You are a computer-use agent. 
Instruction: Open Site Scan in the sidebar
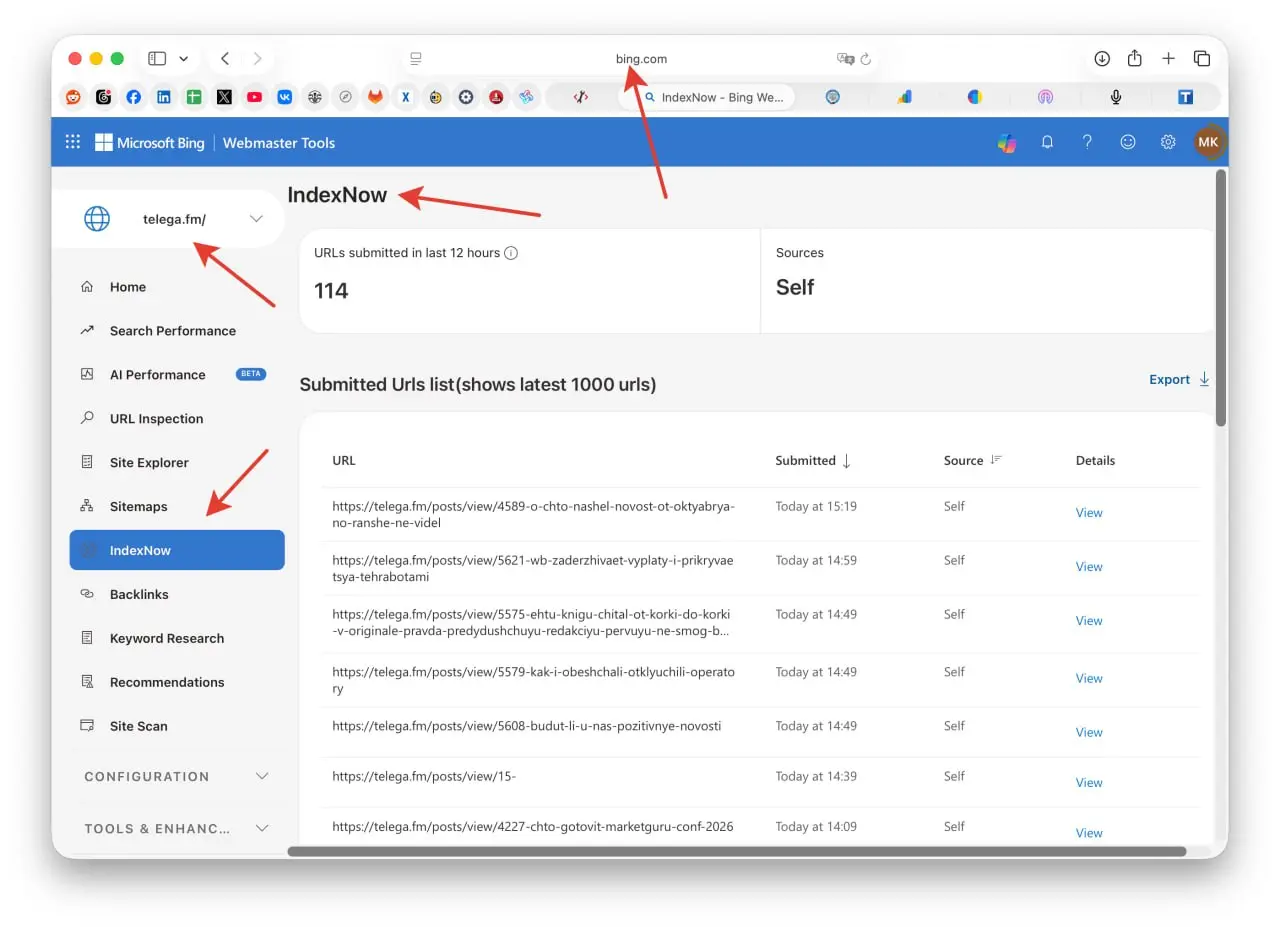[x=177, y=726]
